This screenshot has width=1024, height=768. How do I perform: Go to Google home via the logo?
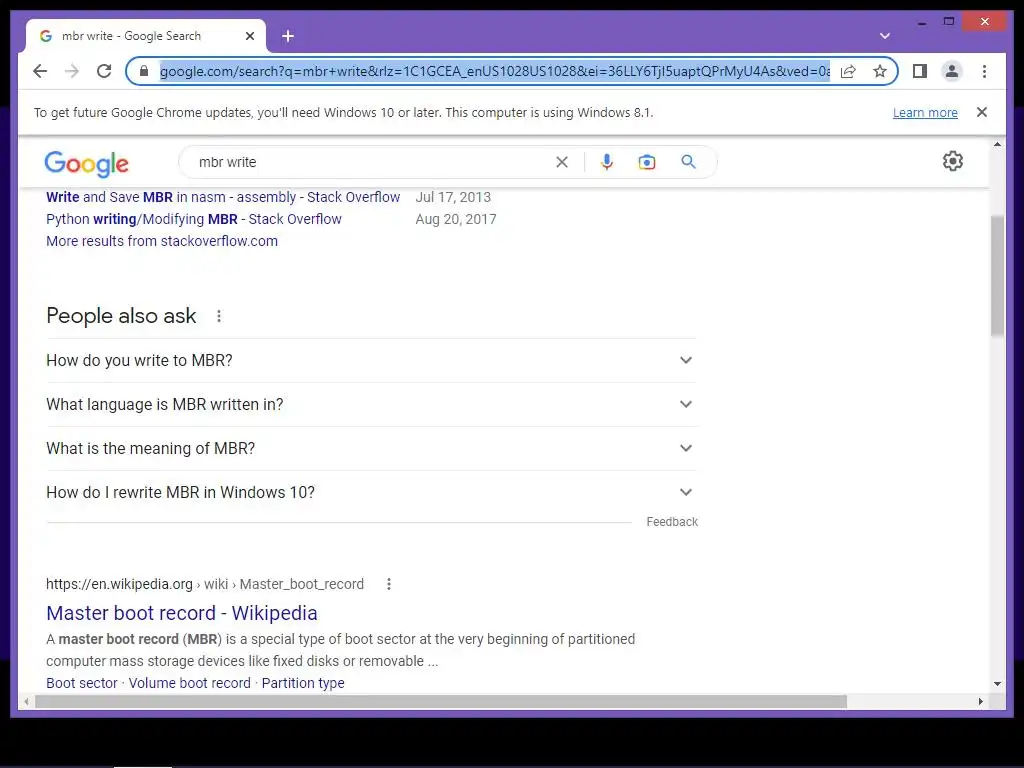(x=86, y=163)
